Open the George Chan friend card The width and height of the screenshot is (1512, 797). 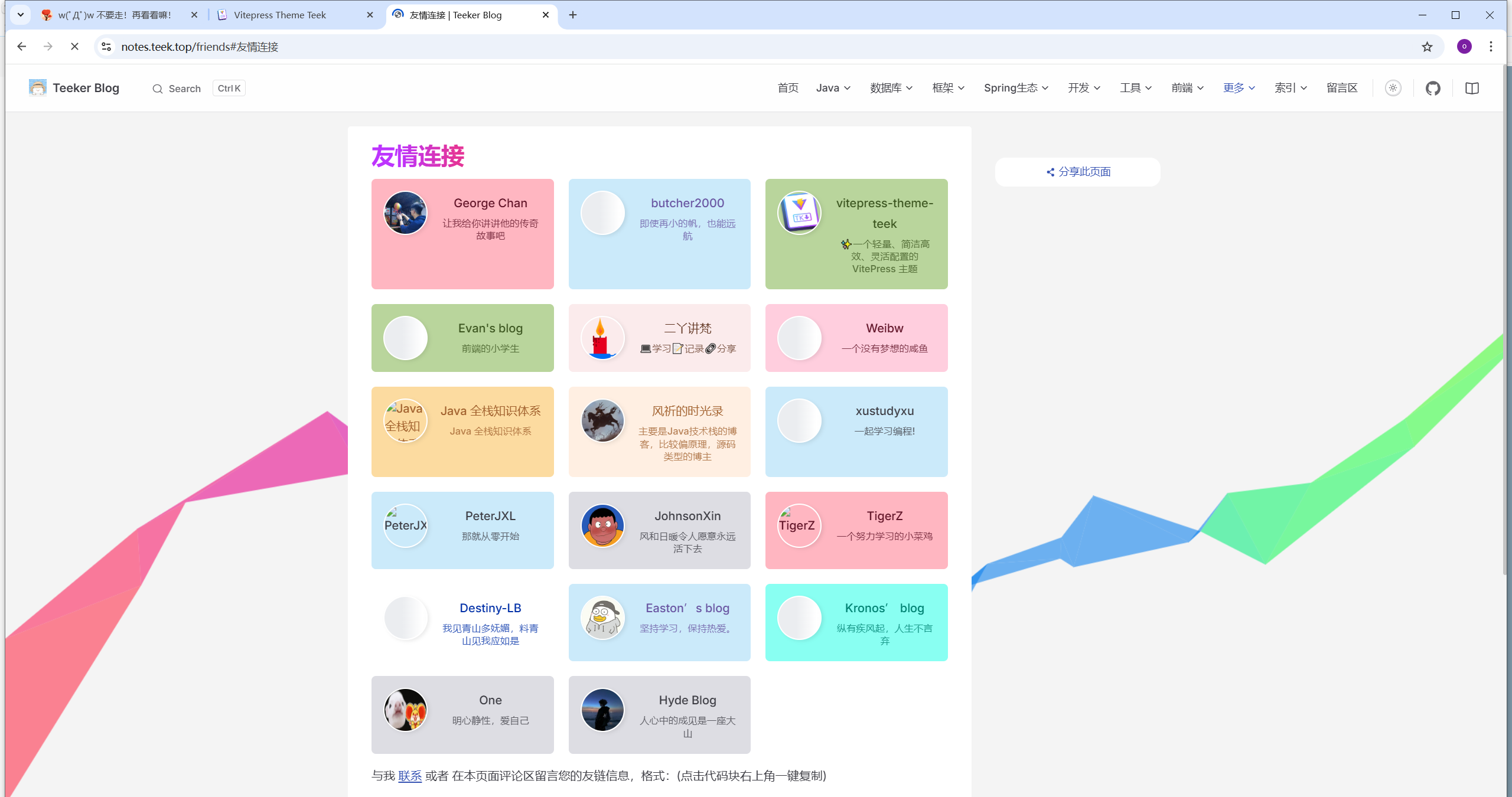click(x=462, y=234)
